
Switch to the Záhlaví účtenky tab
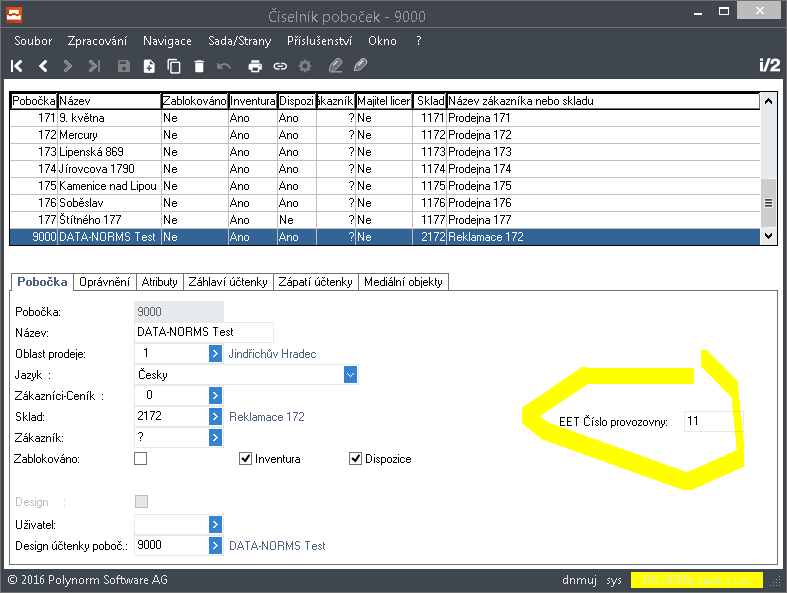click(x=228, y=282)
